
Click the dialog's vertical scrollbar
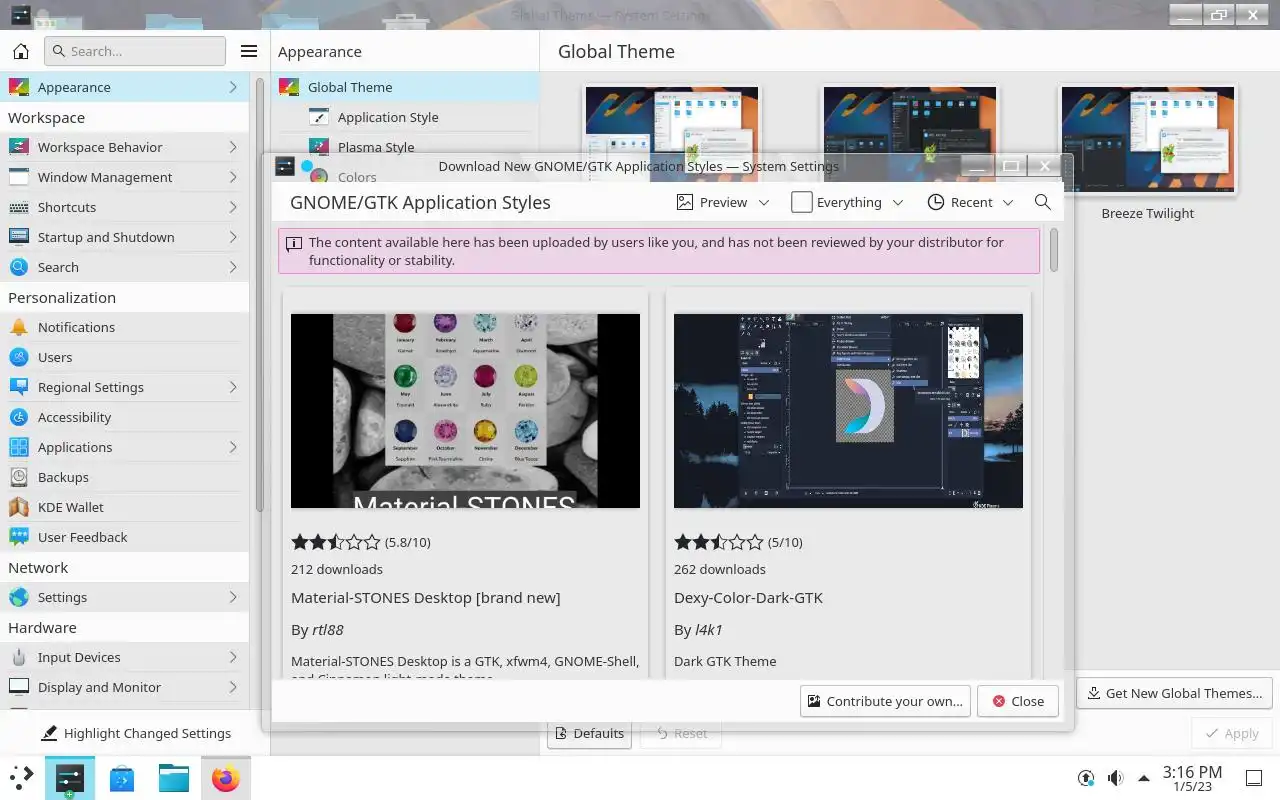(1054, 250)
